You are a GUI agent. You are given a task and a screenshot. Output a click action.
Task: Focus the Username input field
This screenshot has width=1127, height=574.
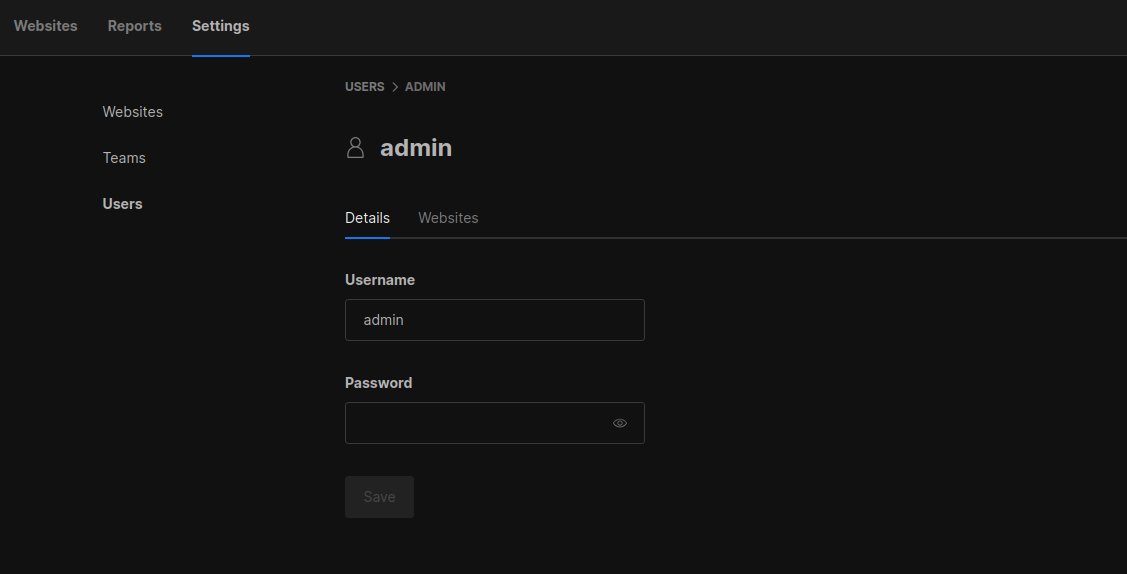click(x=494, y=320)
